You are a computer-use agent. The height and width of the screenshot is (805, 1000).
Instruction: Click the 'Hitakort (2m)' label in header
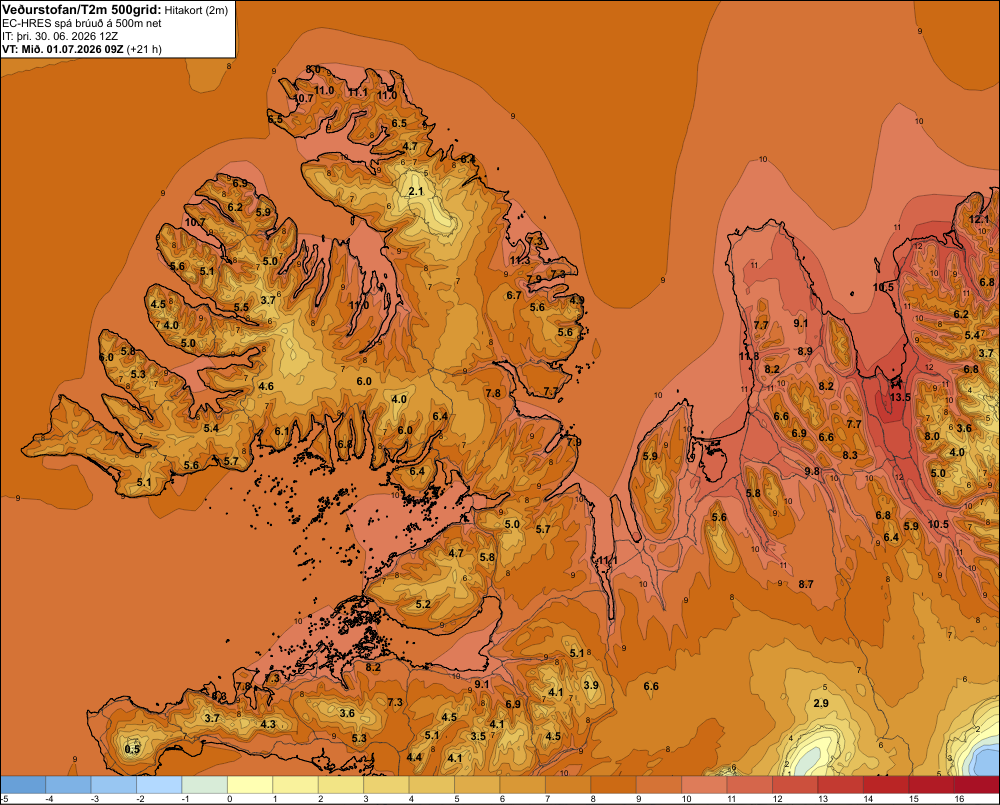[x=196, y=10]
